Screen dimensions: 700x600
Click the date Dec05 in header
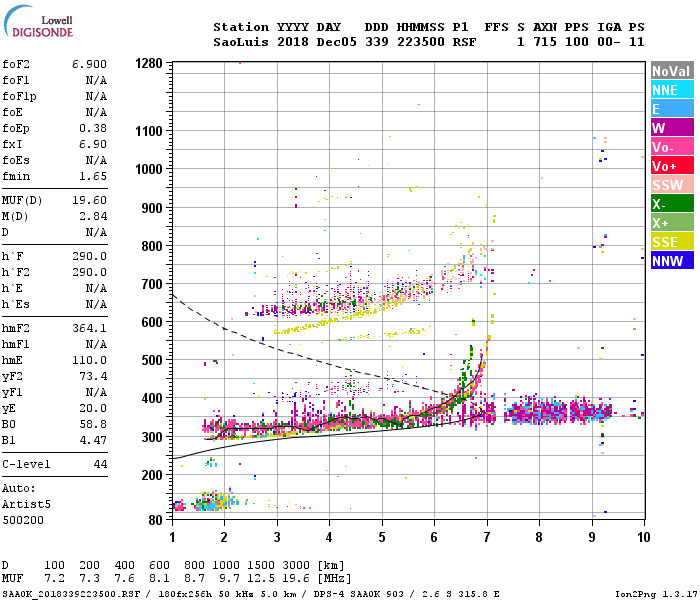[x=337, y=42]
